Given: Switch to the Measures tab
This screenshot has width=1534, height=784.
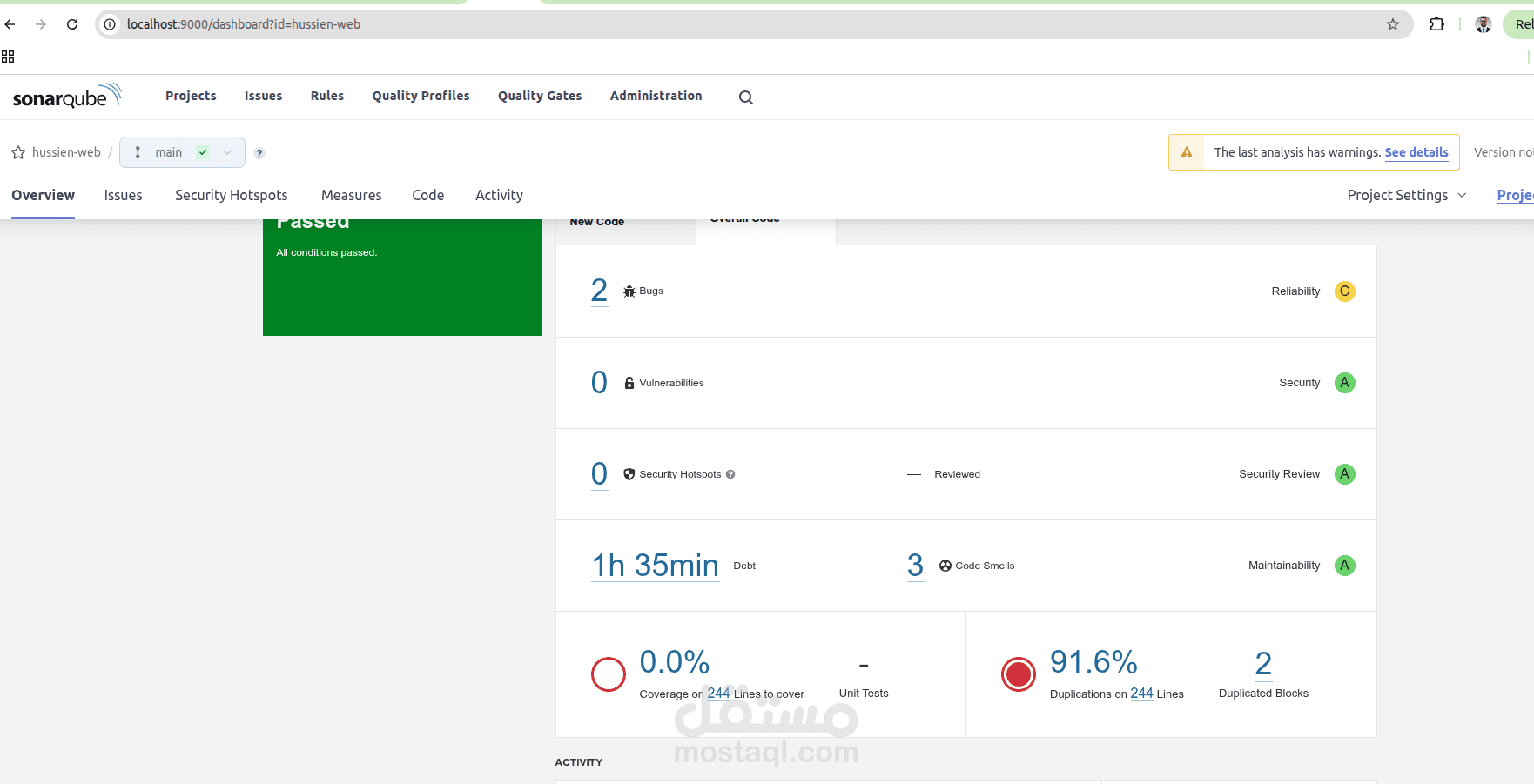Looking at the screenshot, I should [x=351, y=196].
